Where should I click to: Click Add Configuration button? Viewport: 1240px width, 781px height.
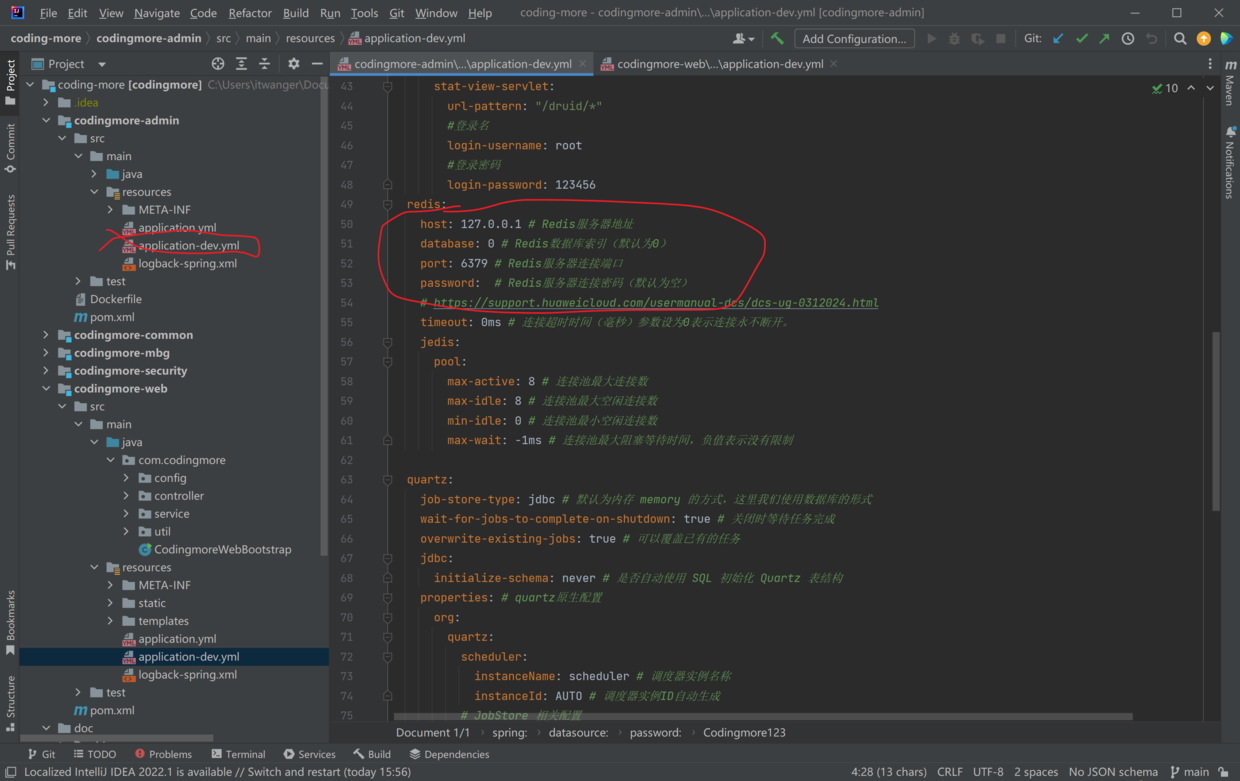tap(854, 39)
